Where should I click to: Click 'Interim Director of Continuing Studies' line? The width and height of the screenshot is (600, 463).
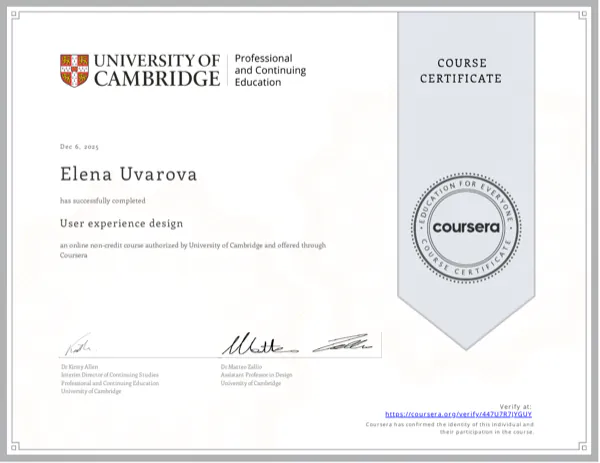click(x=110, y=375)
